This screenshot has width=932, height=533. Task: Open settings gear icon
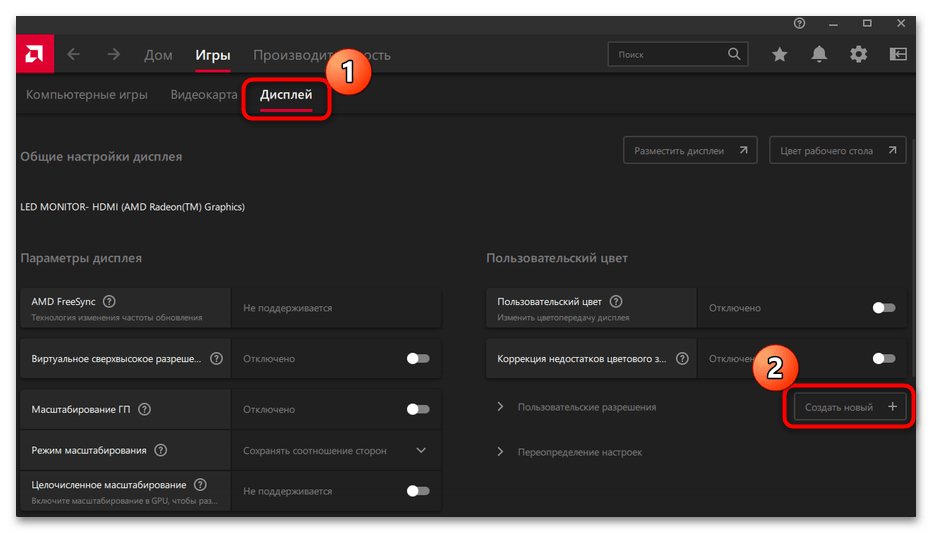click(858, 55)
